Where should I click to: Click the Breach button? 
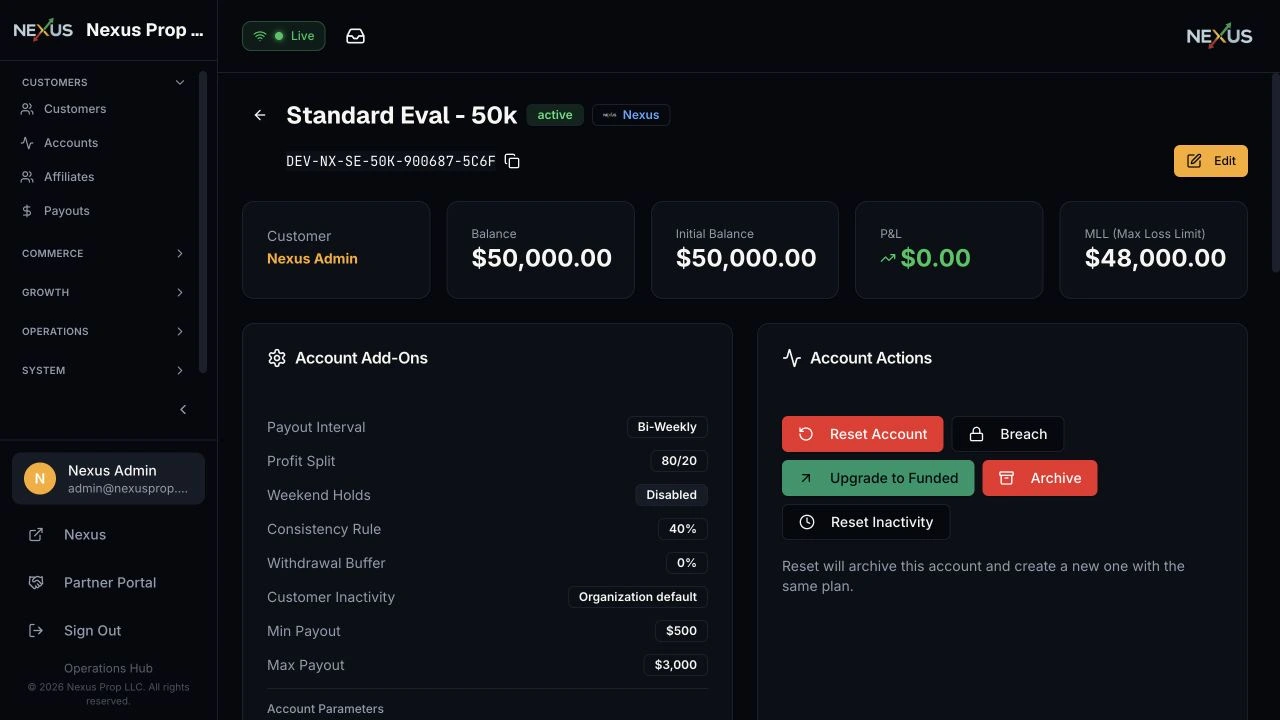tap(1008, 434)
